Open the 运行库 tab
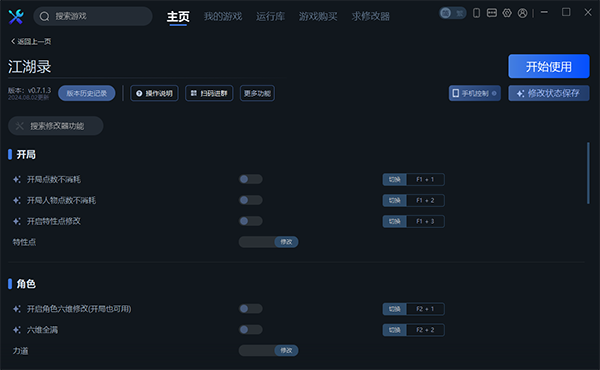This screenshot has height=370, width=600. pyautogui.click(x=271, y=16)
